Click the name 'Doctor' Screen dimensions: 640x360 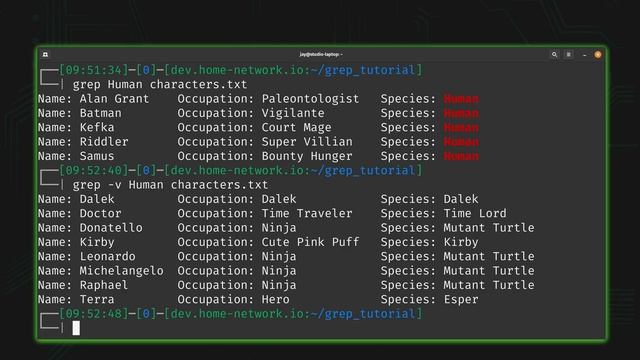pos(100,213)
